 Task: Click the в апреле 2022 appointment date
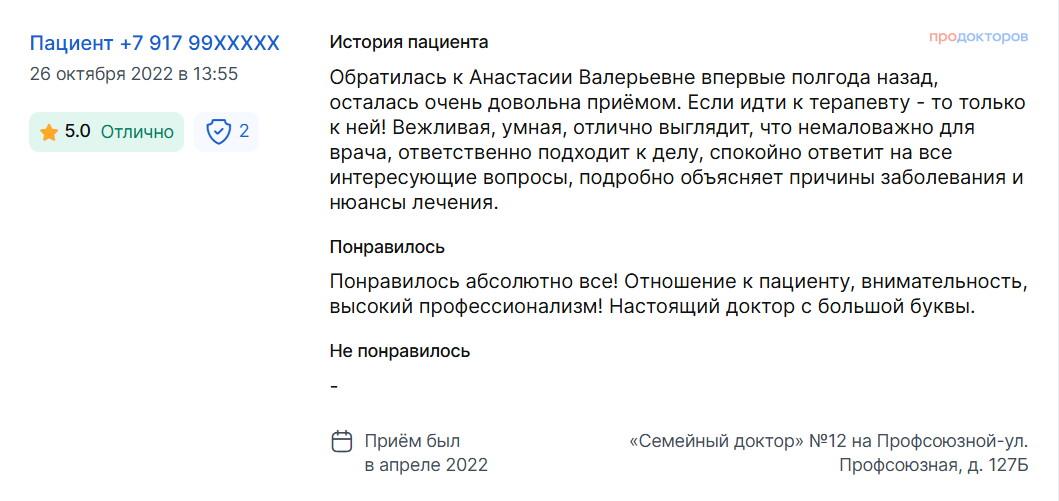(x=426, y=465)
